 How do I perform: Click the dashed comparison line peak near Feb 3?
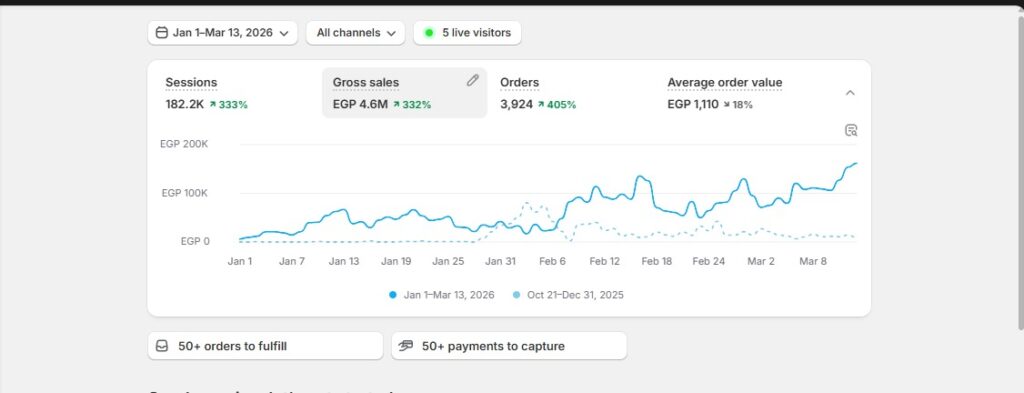click(x=526, y=204)
